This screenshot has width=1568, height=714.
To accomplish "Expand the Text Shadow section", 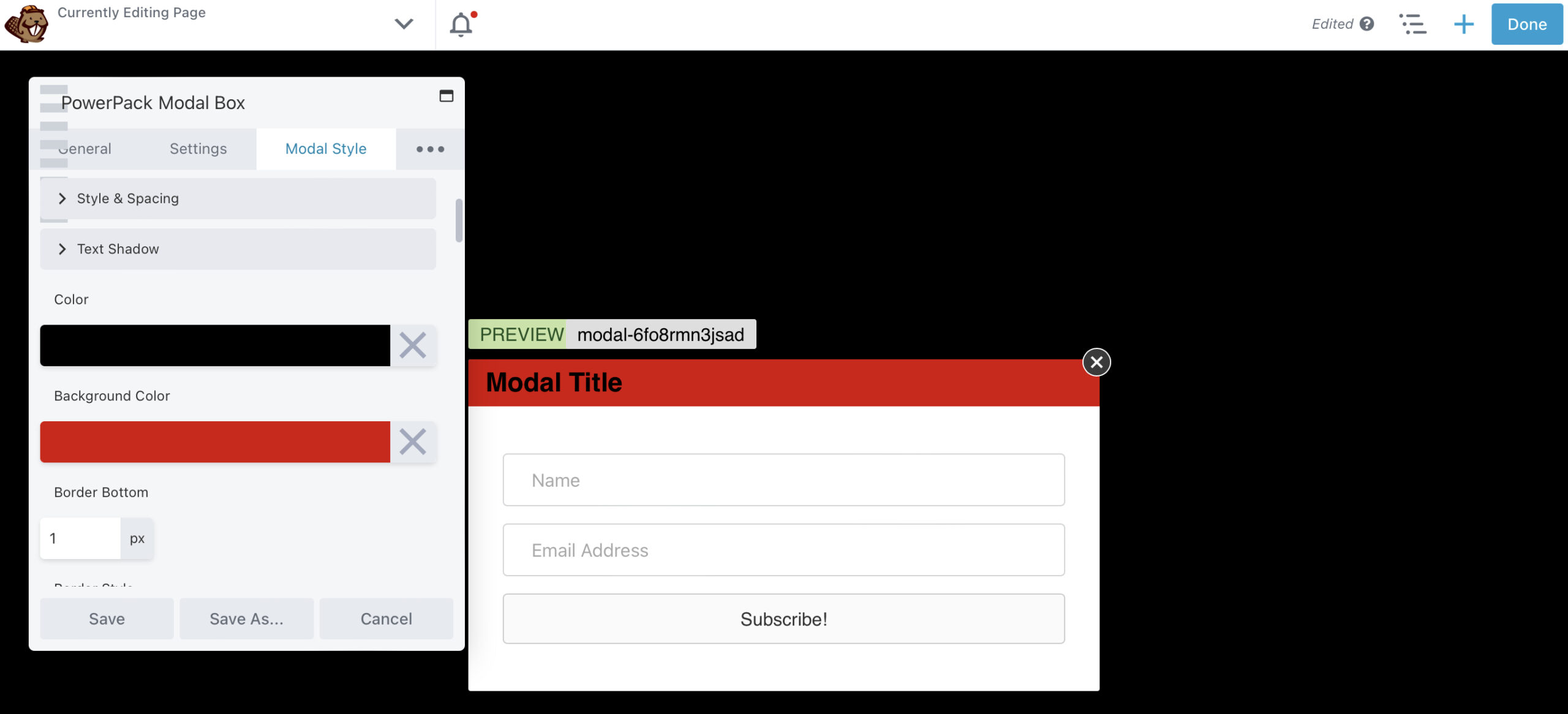I will click(x=244, y=248).
